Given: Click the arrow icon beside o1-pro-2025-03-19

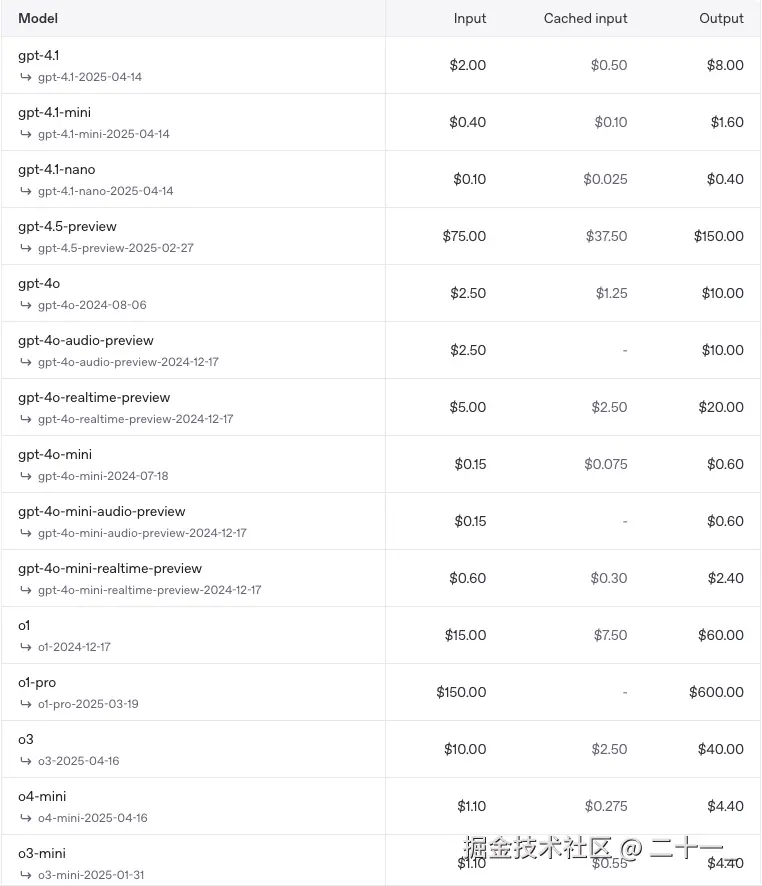Looking at the screenshot, I should pyautogui.click(x=25, y=704).
